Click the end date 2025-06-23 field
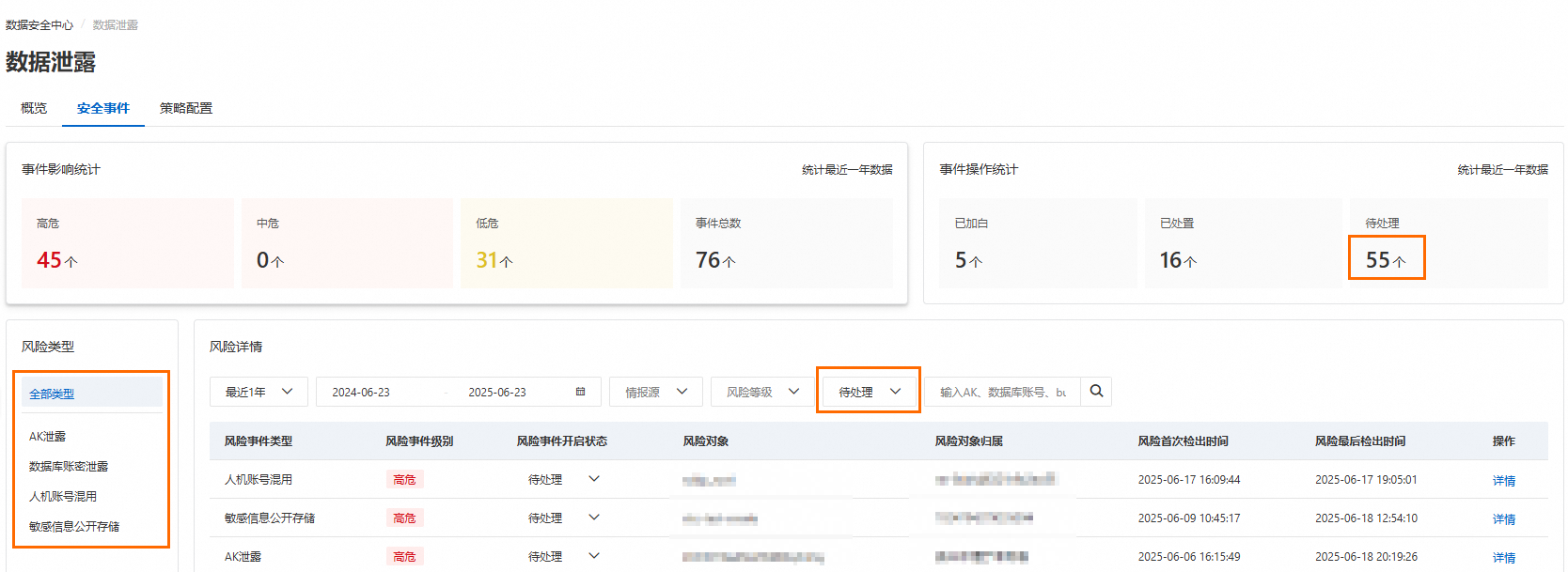 (x=497, y=393)
